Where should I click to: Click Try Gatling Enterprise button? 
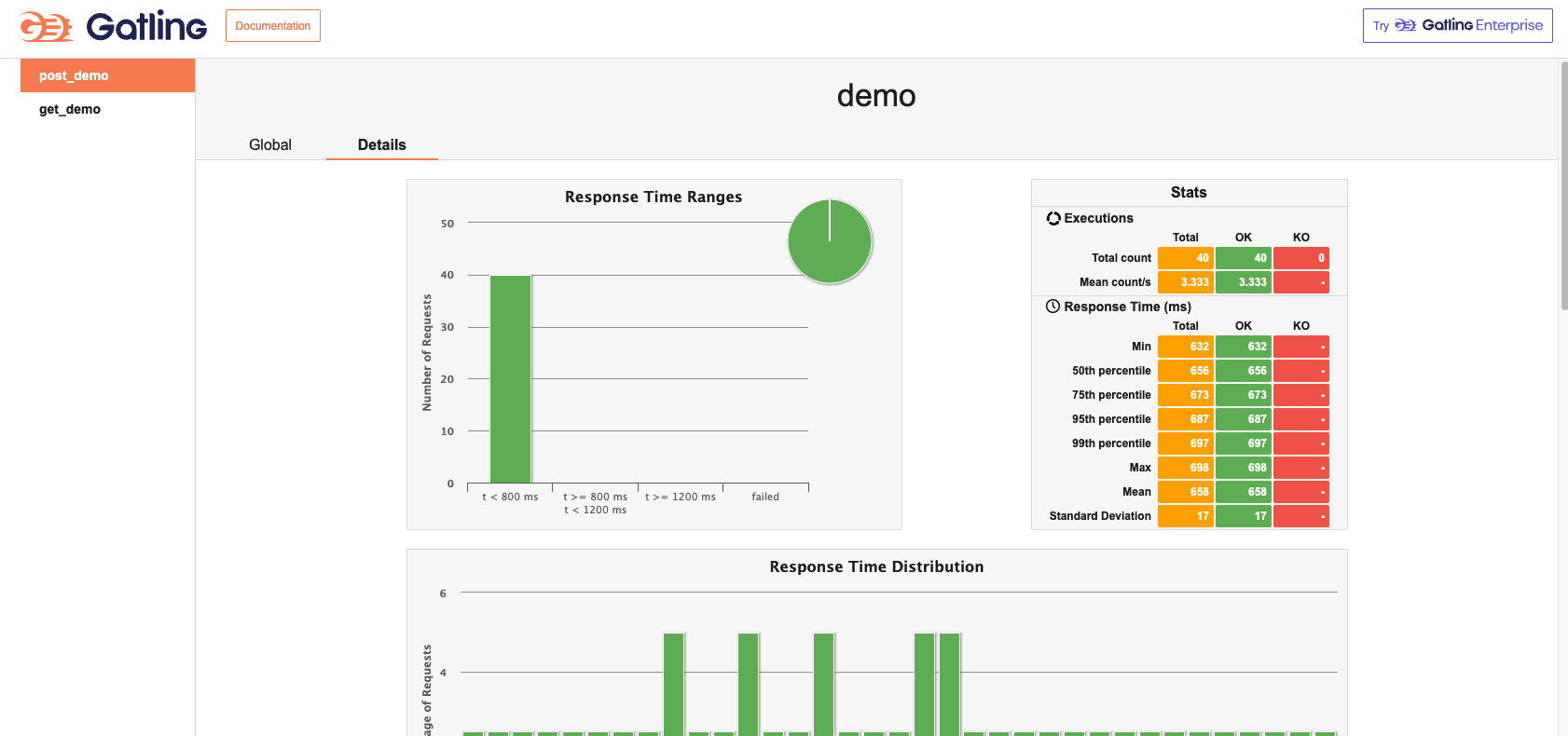pyautogui.click(x=1458, y=26)
